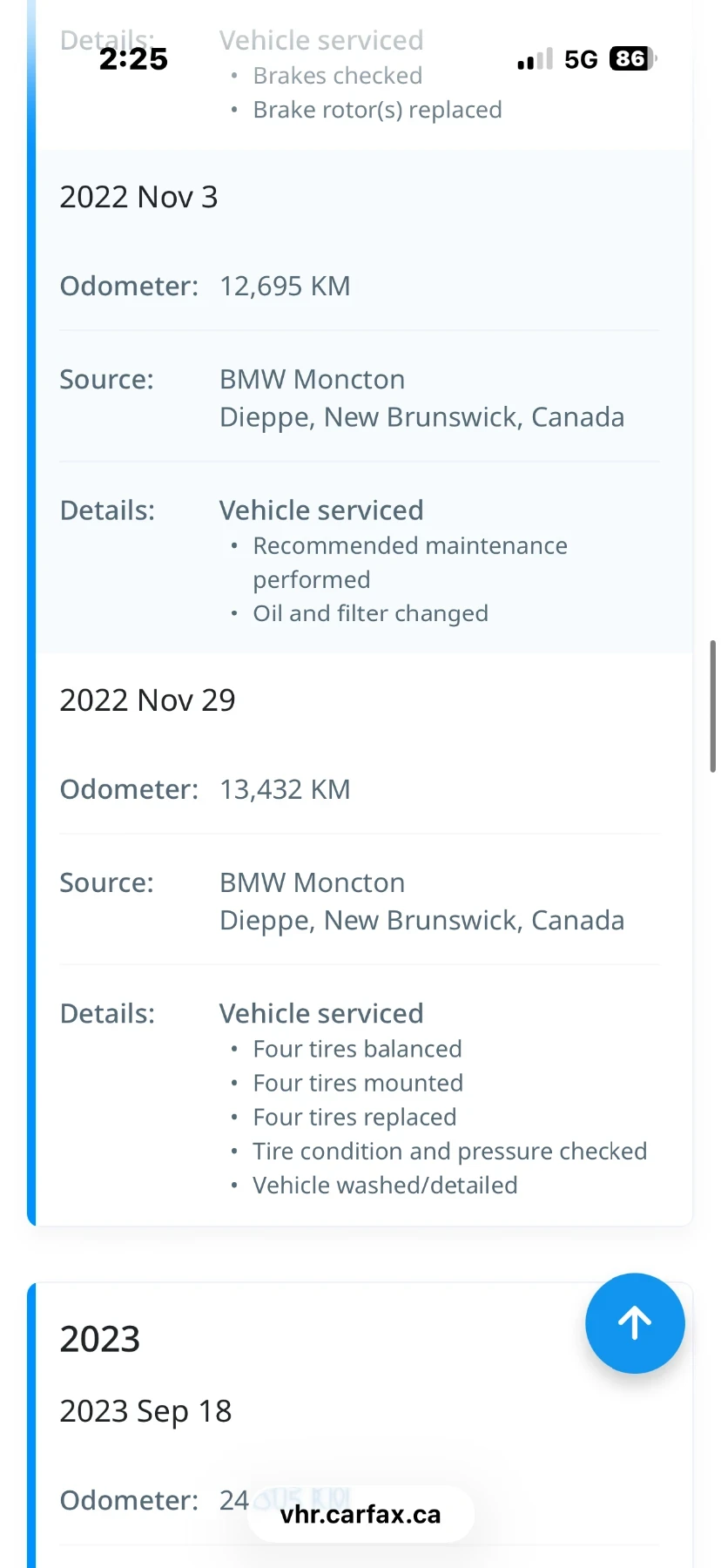Screen dimensions: 721x1568
Task: Tap Dieppe, New Brunswick, Canada location text
Action: tap(421, 416)
